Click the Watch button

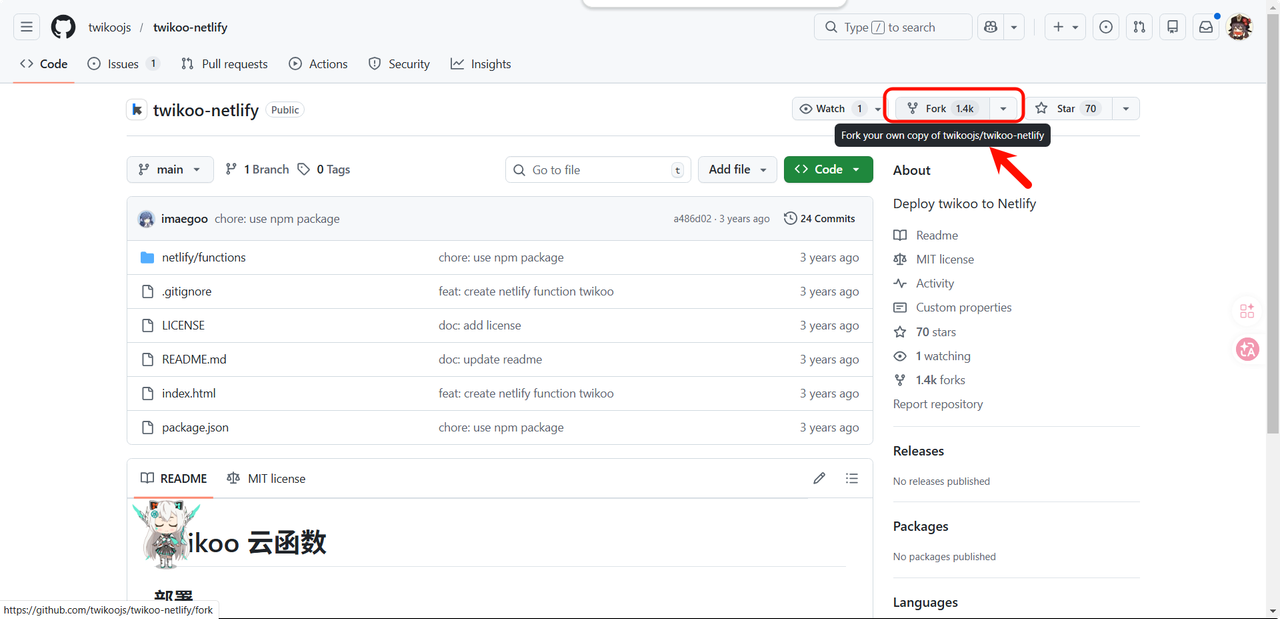[831, 108]
